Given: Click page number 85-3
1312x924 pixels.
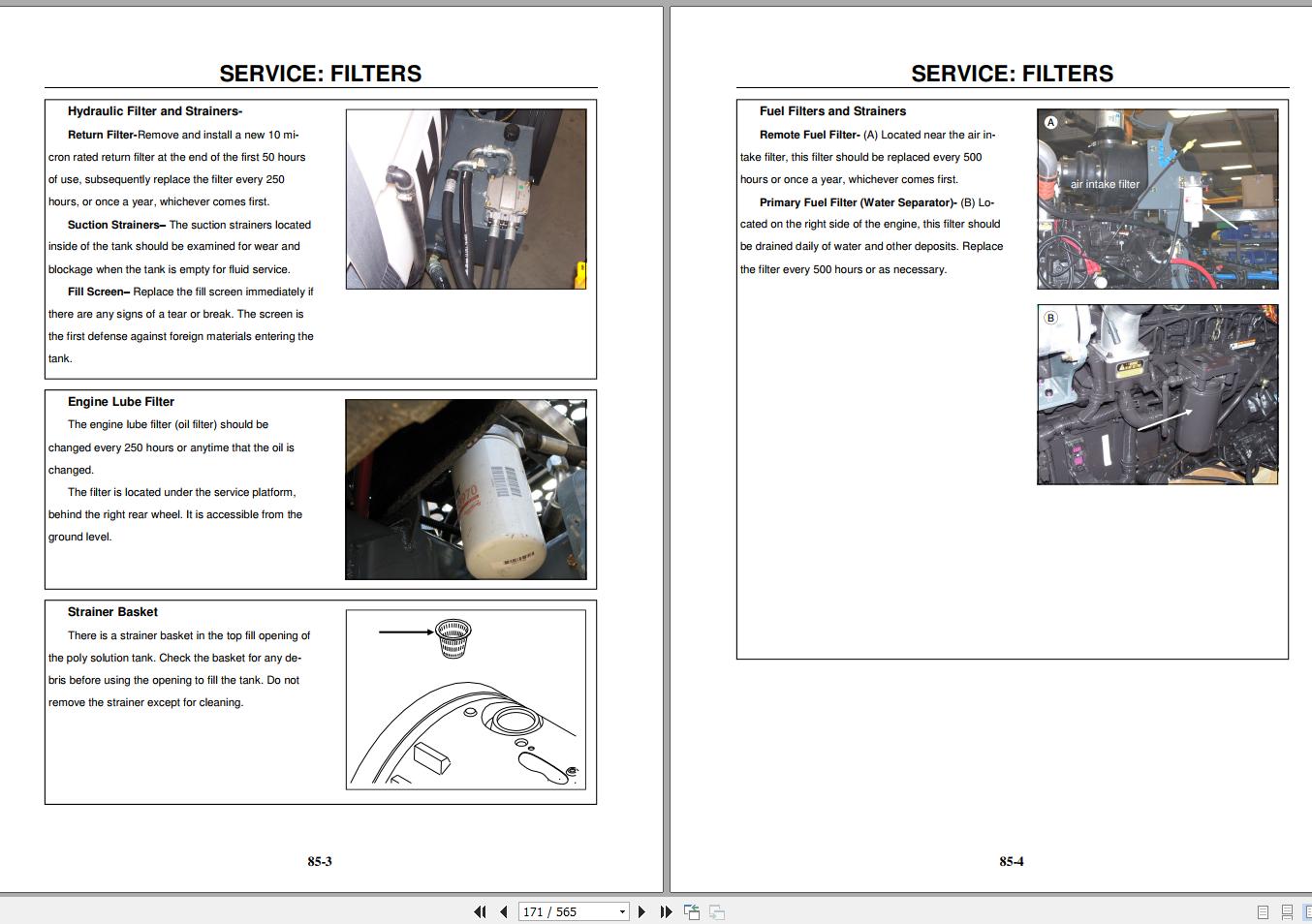Looking at the screenshot, I should (x=320, y=861).
